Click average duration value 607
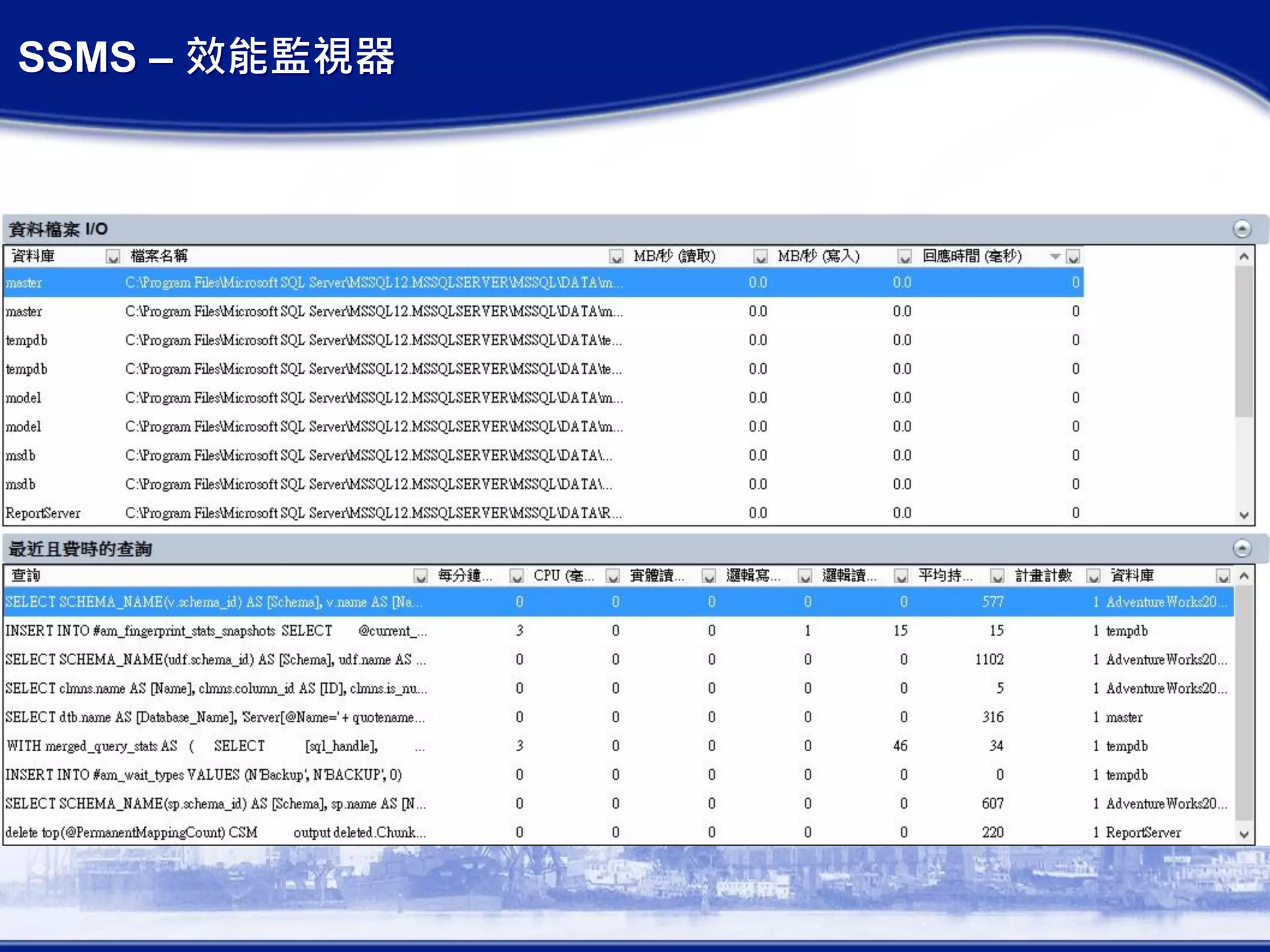1270x952 pixels. (992, 803)
